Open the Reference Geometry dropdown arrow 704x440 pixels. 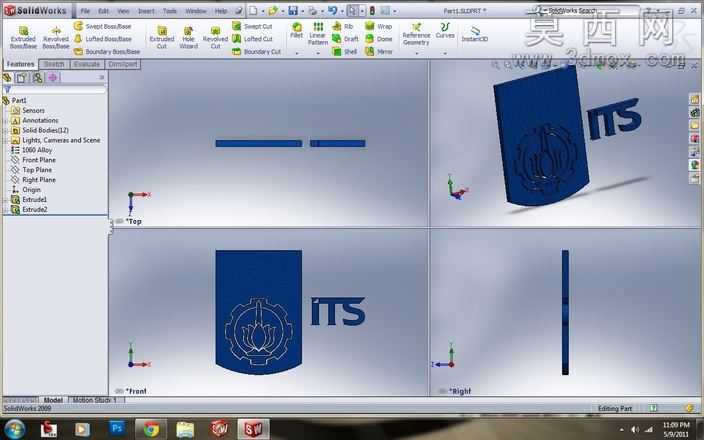pyautogui.click(x=416, y=53)
